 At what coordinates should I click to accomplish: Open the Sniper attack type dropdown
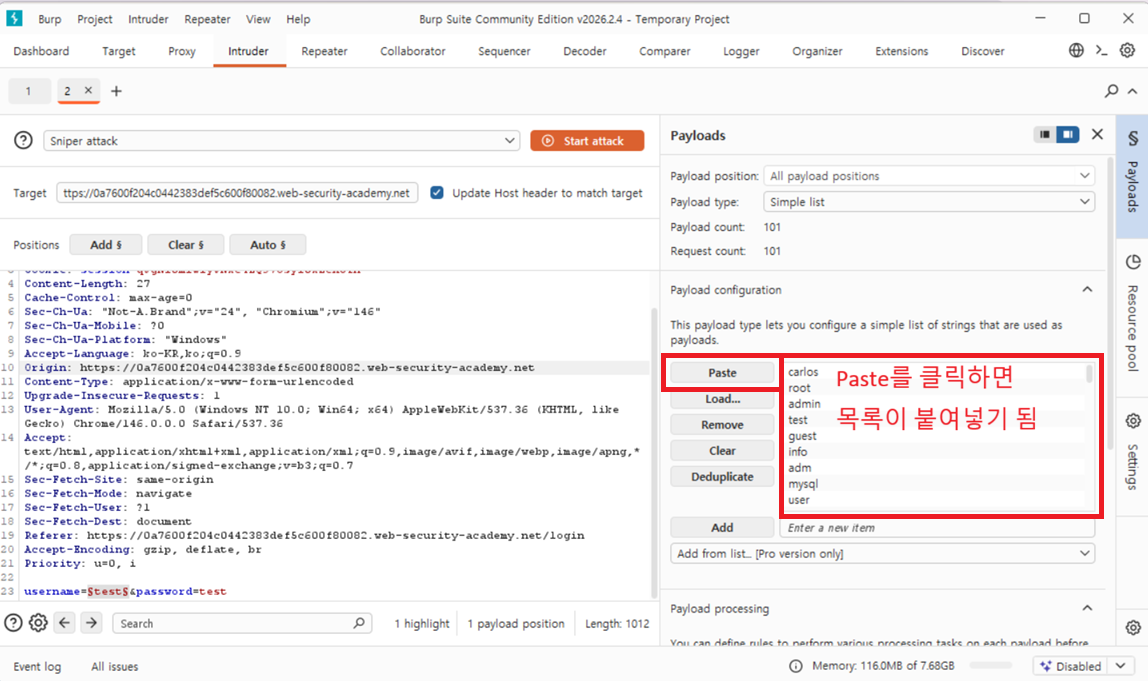[281, 141]
